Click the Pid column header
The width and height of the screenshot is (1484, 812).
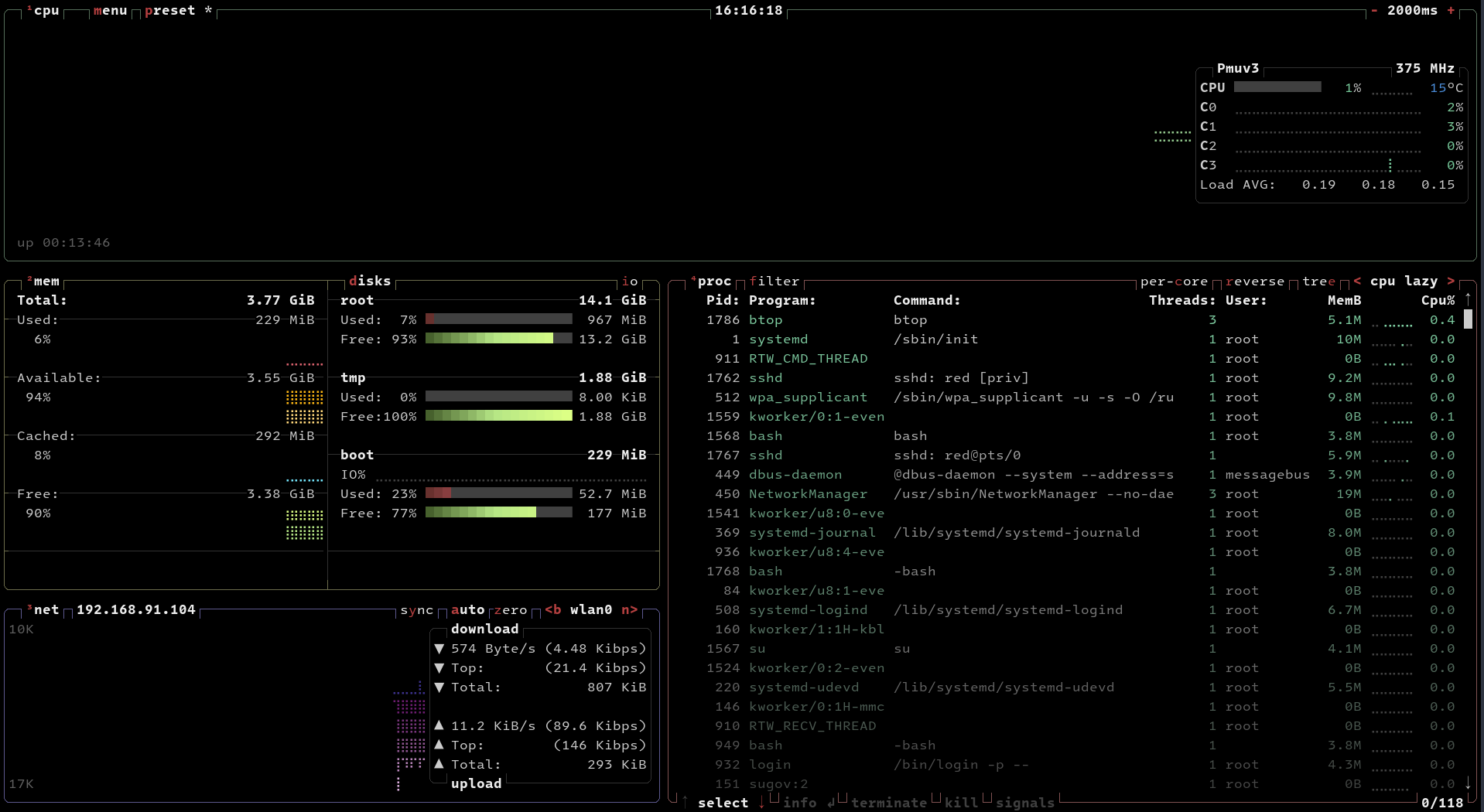[x=723, y=301]
